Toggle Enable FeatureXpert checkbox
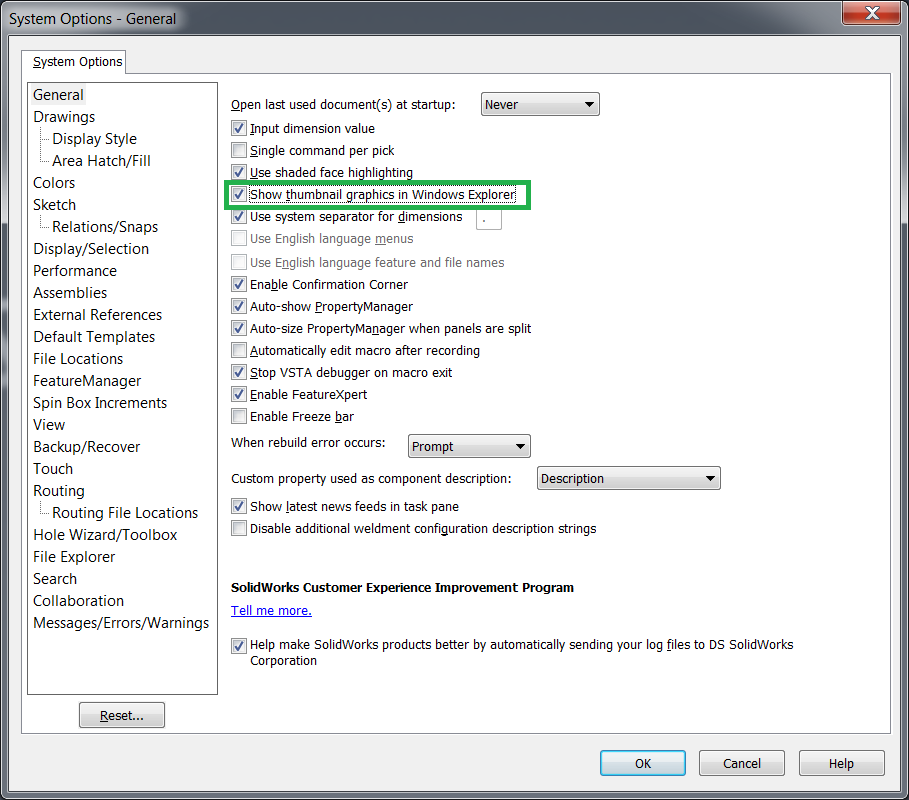The height and width of the screenshot is (800, 909). tap(238, 394)
